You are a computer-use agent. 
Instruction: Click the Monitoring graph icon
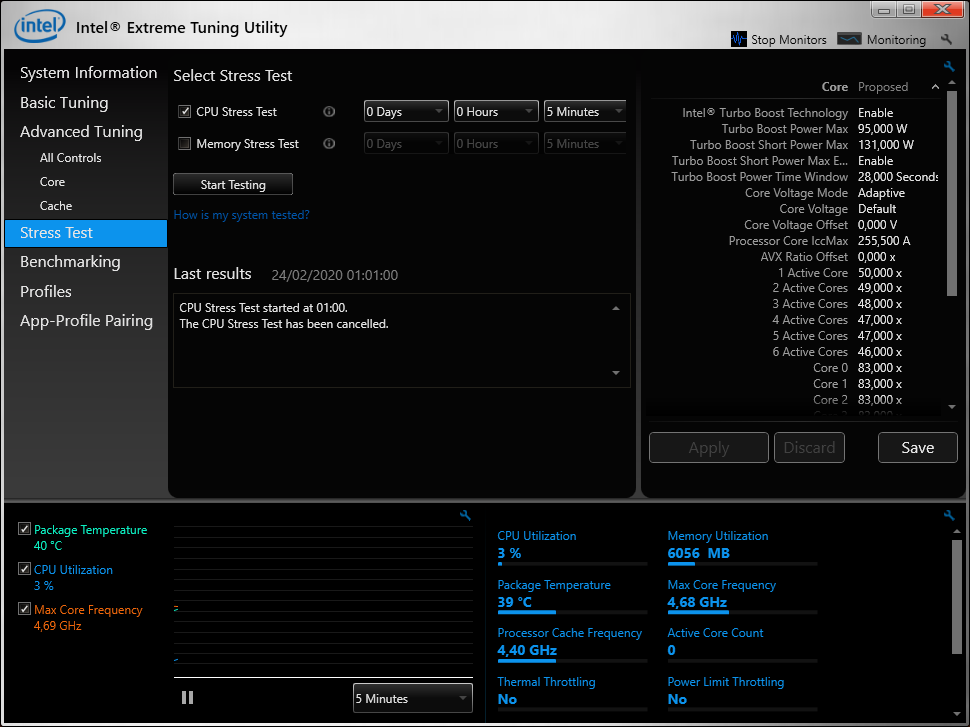coord(849,39)
